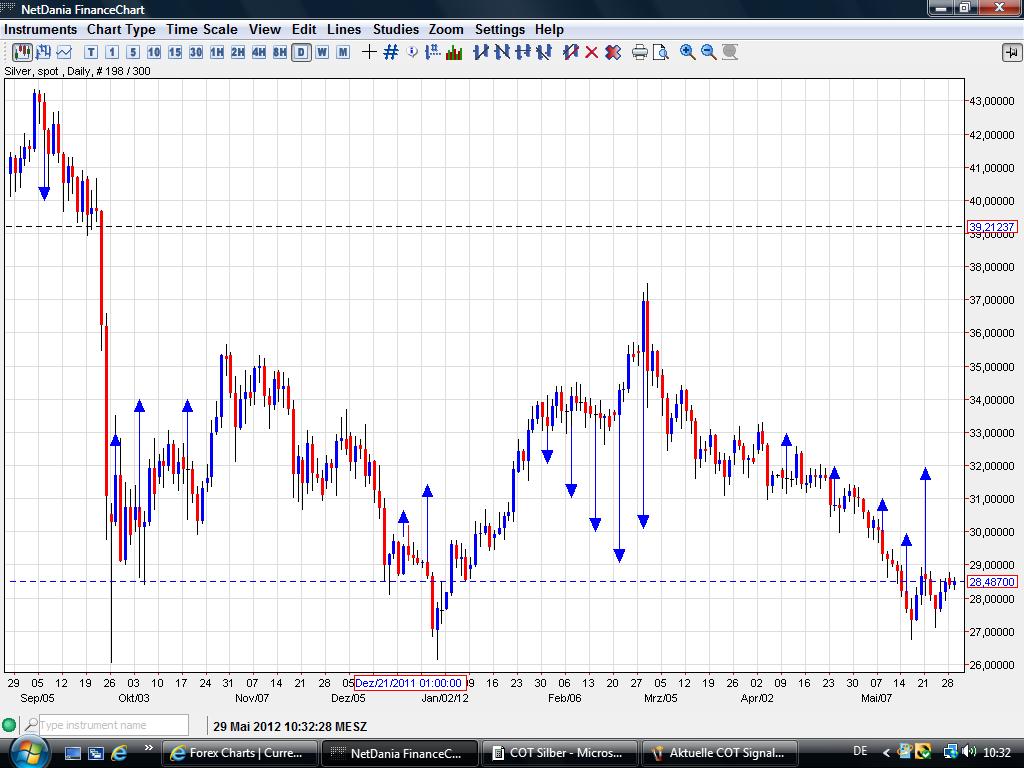Zoom in with magnifier plus icon
The height and width of the screenshot is (768, 1024).
pos(688,52)
